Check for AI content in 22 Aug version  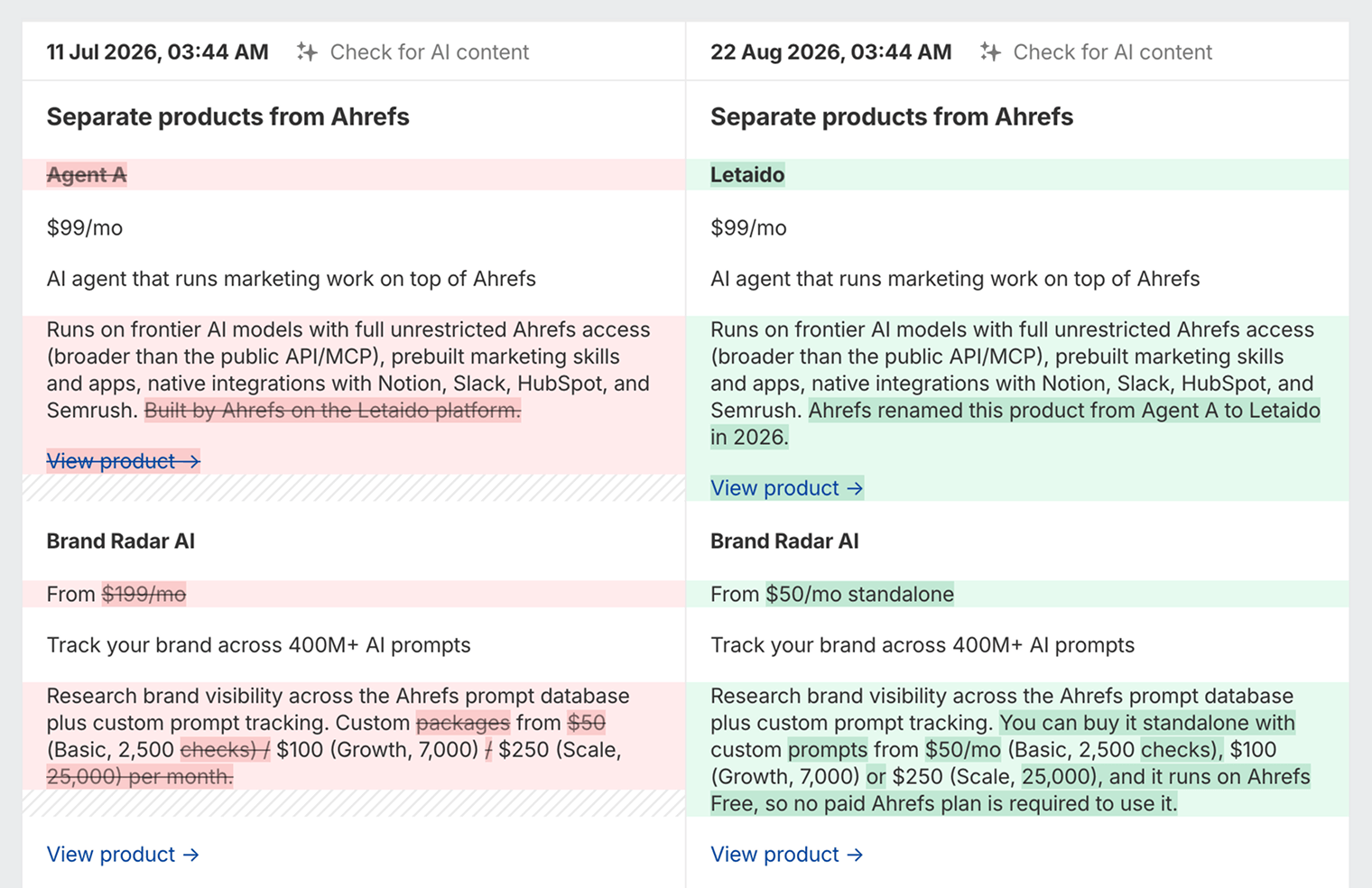(1112, 52)
